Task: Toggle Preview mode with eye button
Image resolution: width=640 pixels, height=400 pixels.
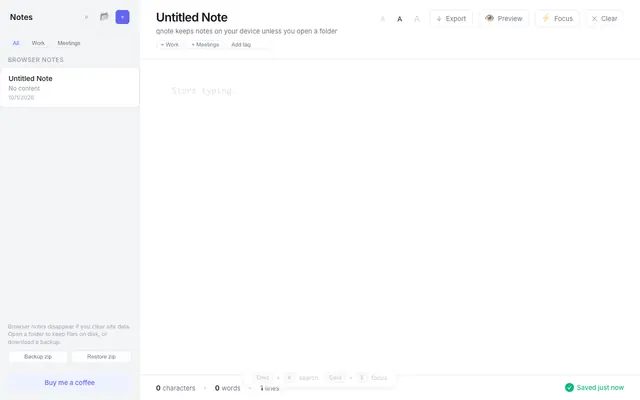Action: click(x=504, y=18)
